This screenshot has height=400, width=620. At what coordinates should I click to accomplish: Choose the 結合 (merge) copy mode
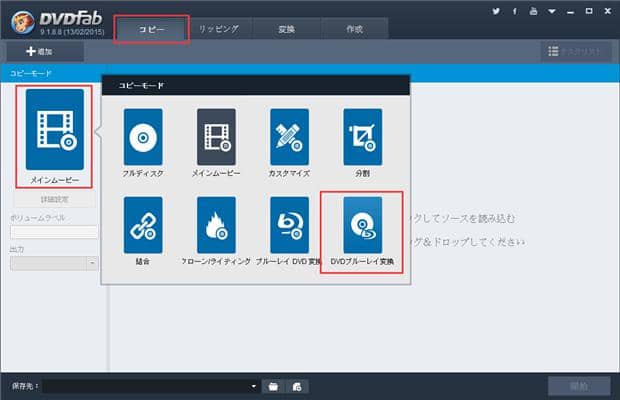[143, 225]
